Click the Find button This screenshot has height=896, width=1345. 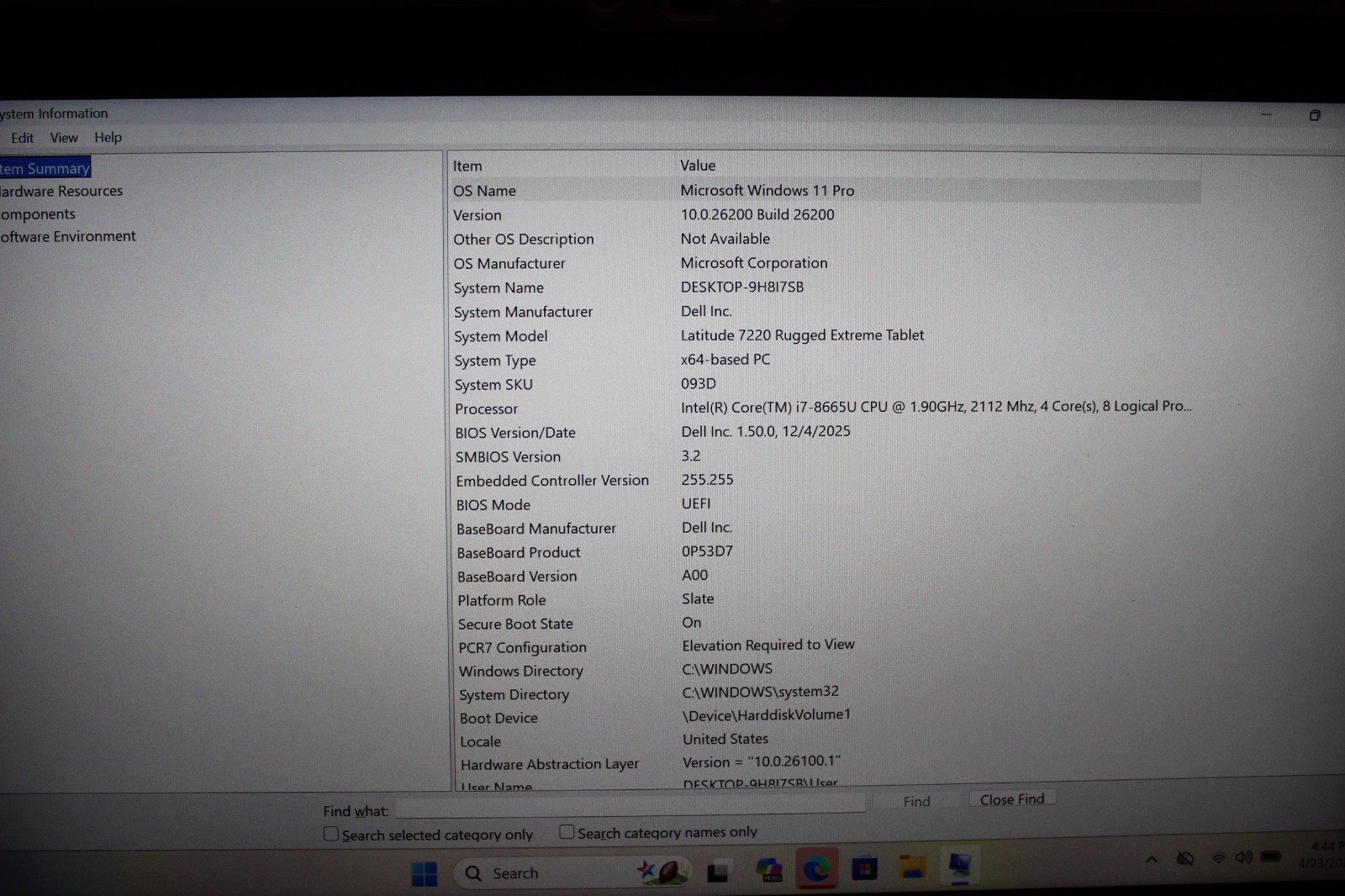tap(916, 801)
